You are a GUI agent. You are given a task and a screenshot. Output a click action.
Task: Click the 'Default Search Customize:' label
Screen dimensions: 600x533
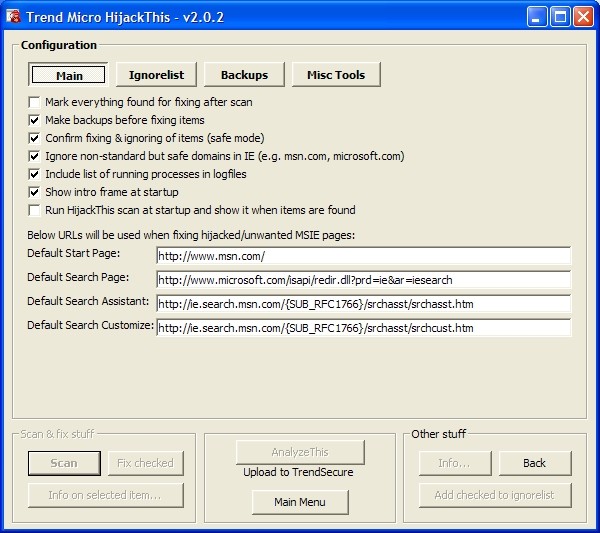(x=90, y=325)
